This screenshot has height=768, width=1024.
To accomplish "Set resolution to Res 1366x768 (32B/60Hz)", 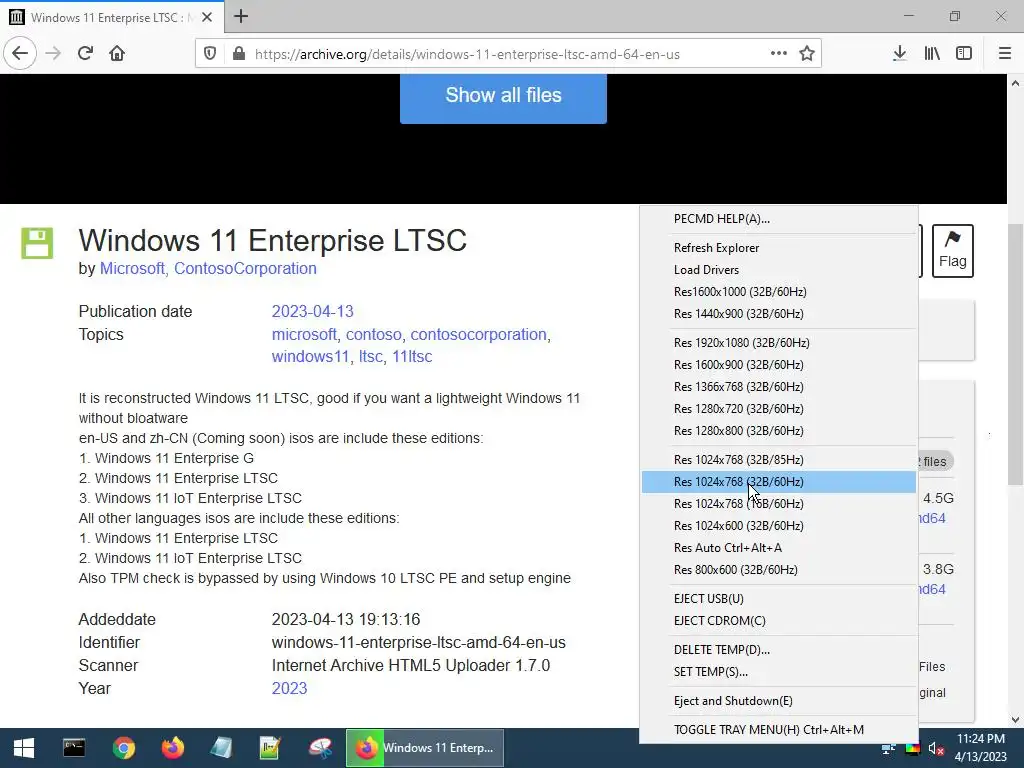I will point(778,387).
